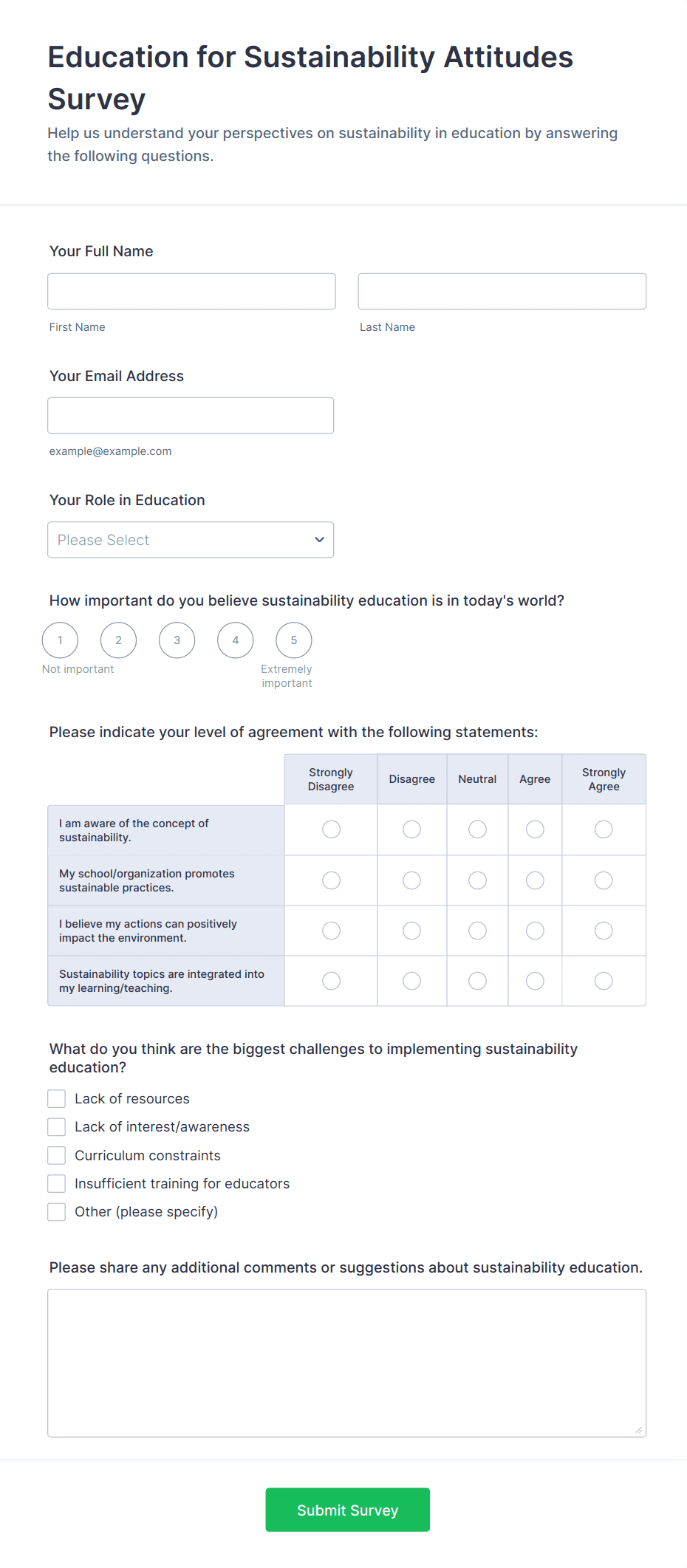Enable the Lack of interest/awareness checkbox

tap(56, 1126)
